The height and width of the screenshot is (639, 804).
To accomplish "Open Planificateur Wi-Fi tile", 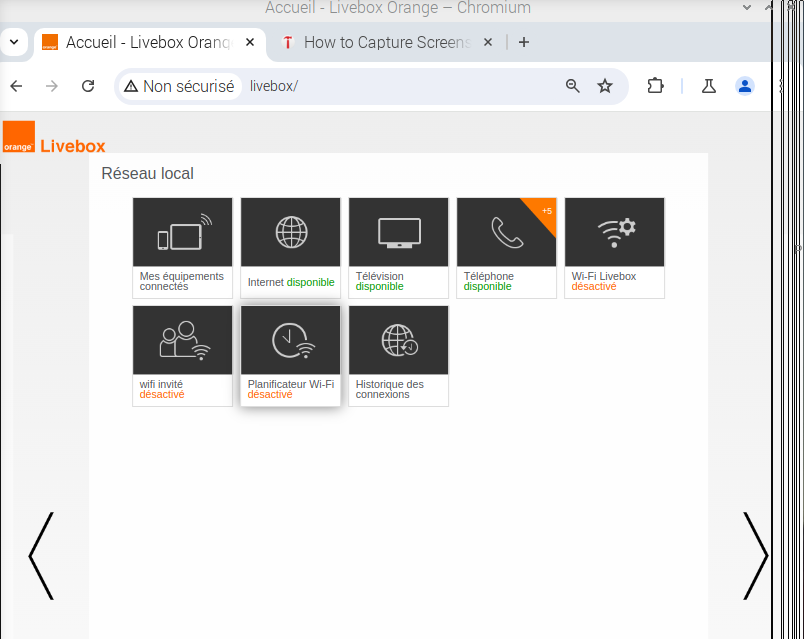I will (x=291, y=355).
